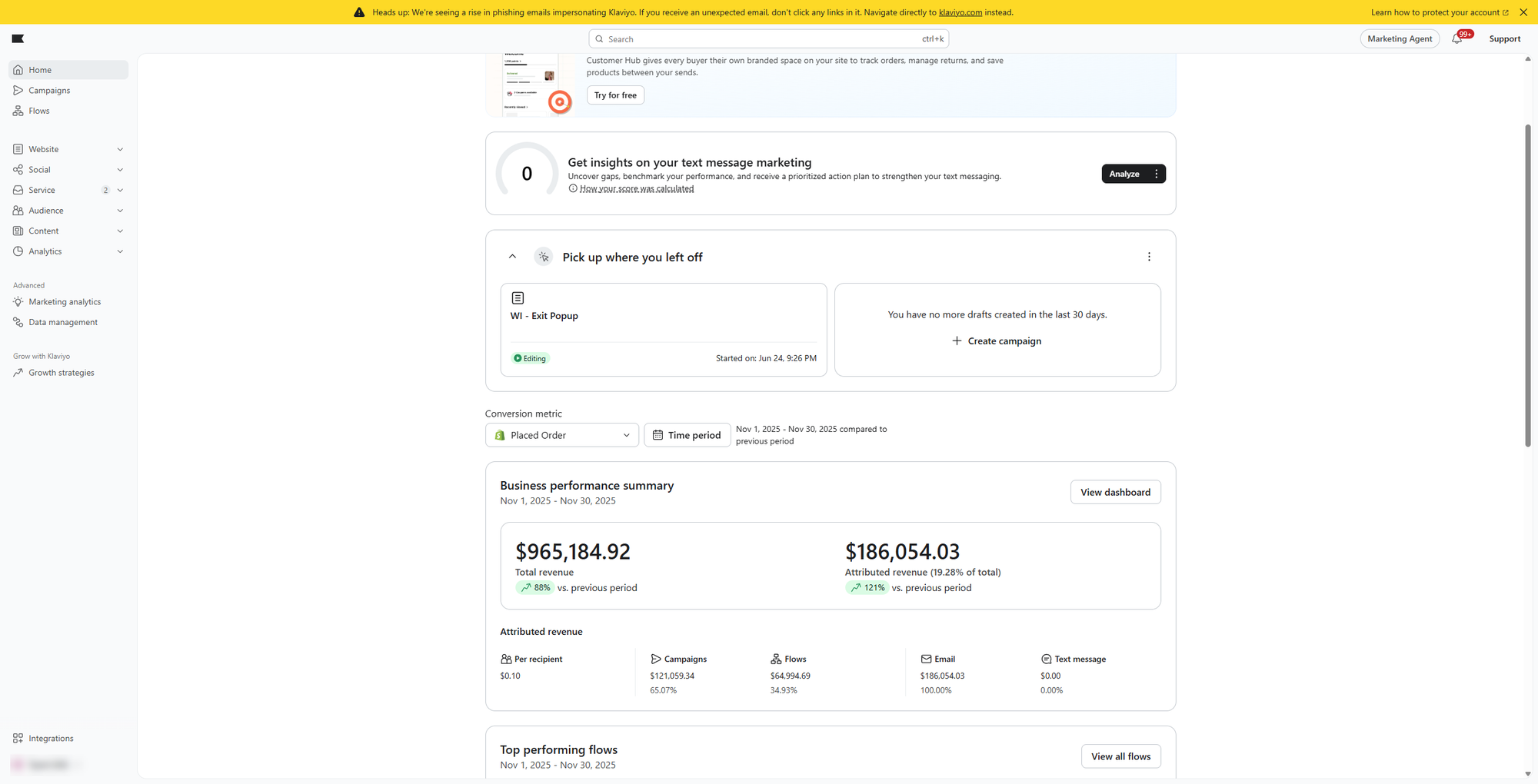The width and height of the screenshot is (1538, 784).
Task: Open the WI - Exit Popup draft card
Action: (664, 330)
